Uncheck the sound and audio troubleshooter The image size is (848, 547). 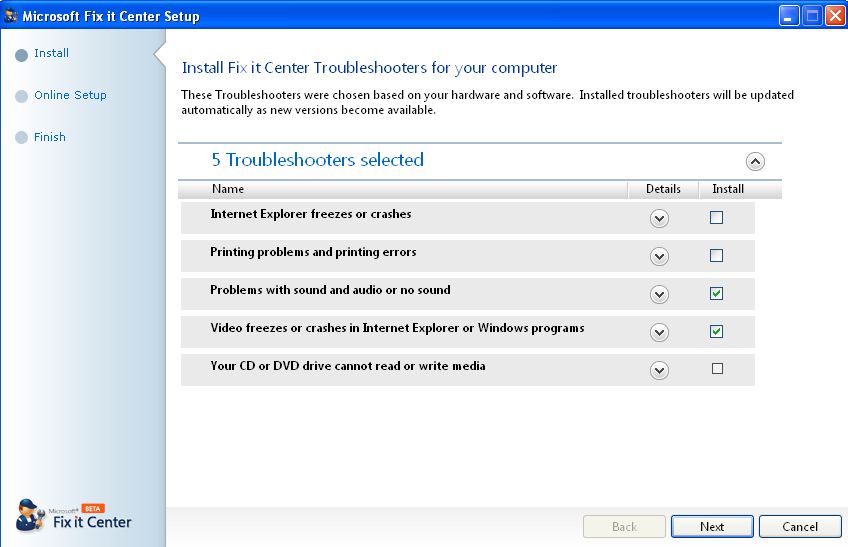pyautogui.click(x=716, y=294)
